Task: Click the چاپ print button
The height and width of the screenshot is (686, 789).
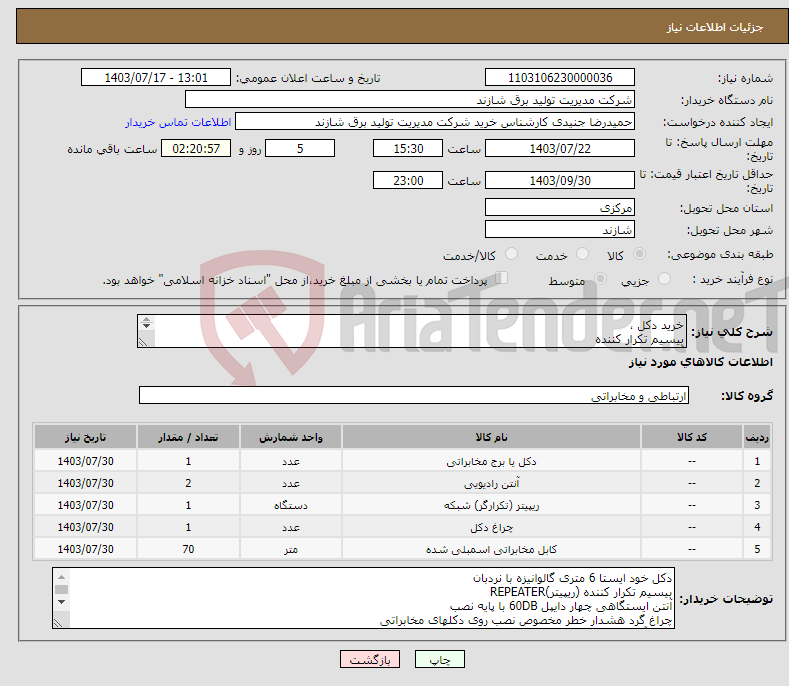Action: click(440, 659)
